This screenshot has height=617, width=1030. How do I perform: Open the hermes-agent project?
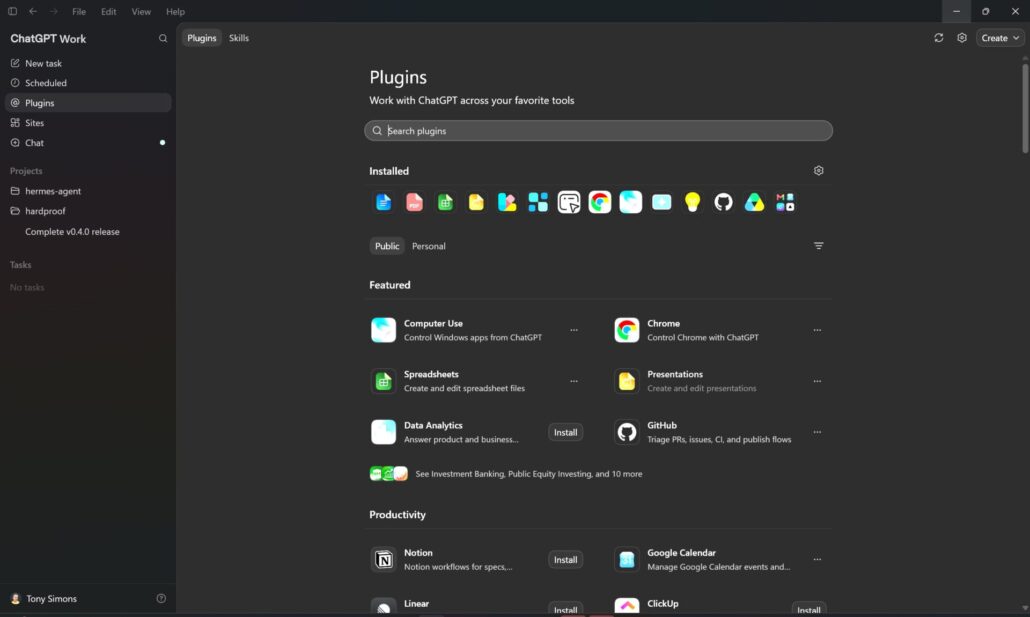88,191
